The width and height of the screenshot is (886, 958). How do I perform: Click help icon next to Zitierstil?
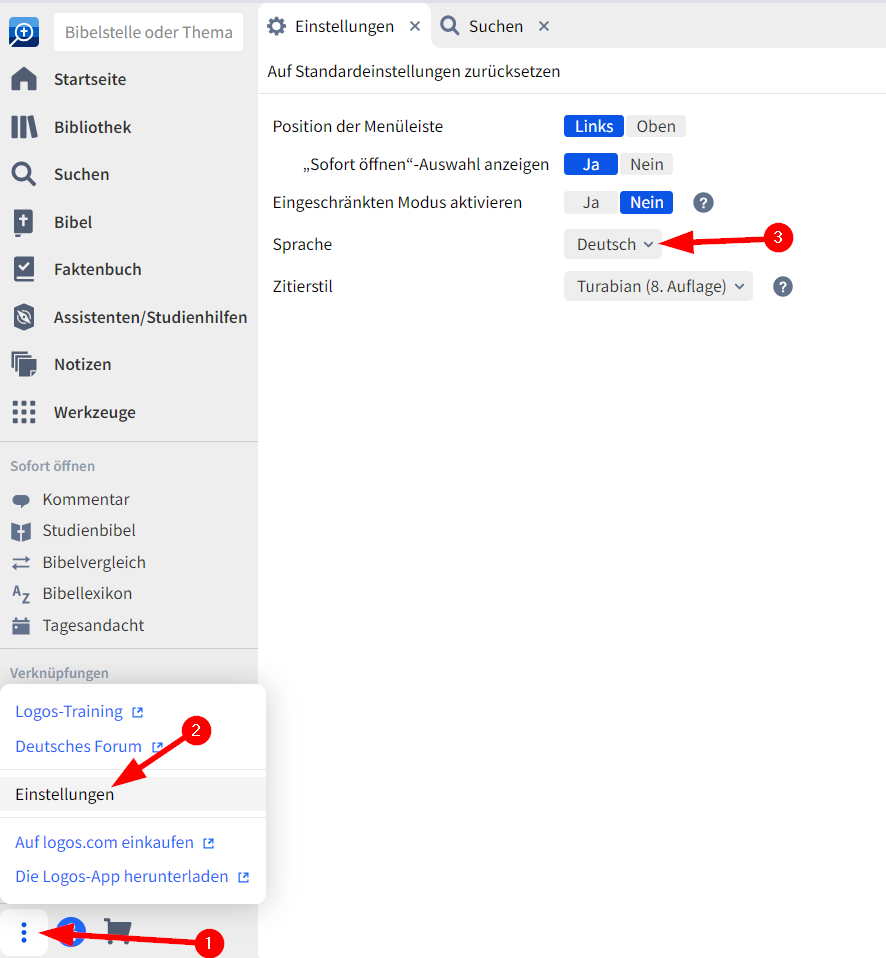coord(783,287)
